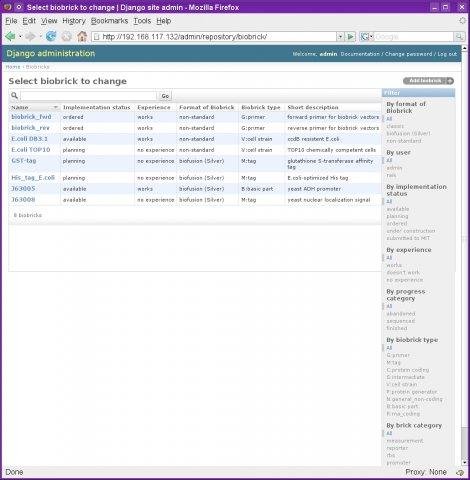Sort by Biobrick type column header
Viewport: 470px width, 480px height.
(261, 107)
